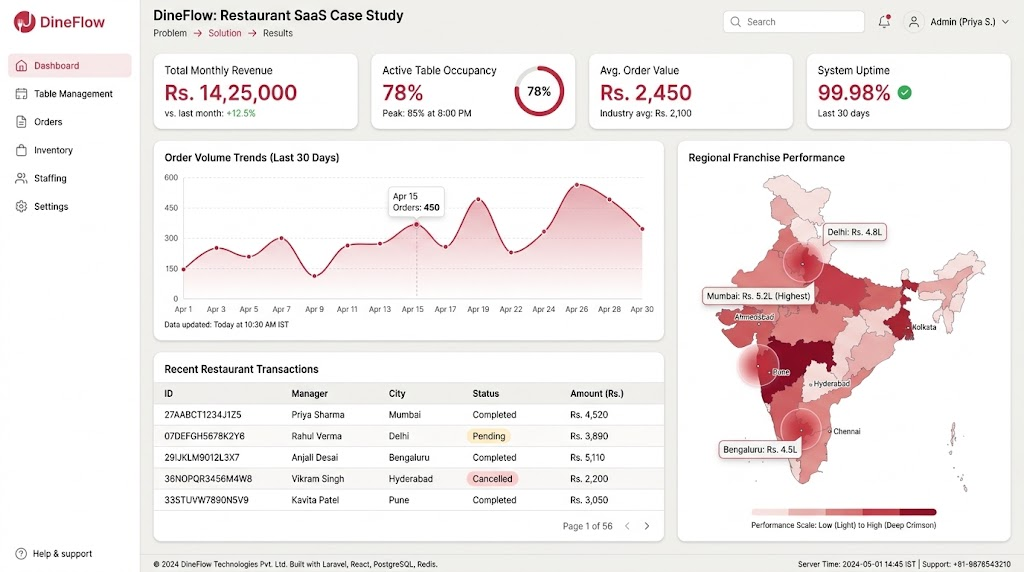Screen dimensions: 1024x572
Task: Click the Inventory bag icon
Action: 22,150
